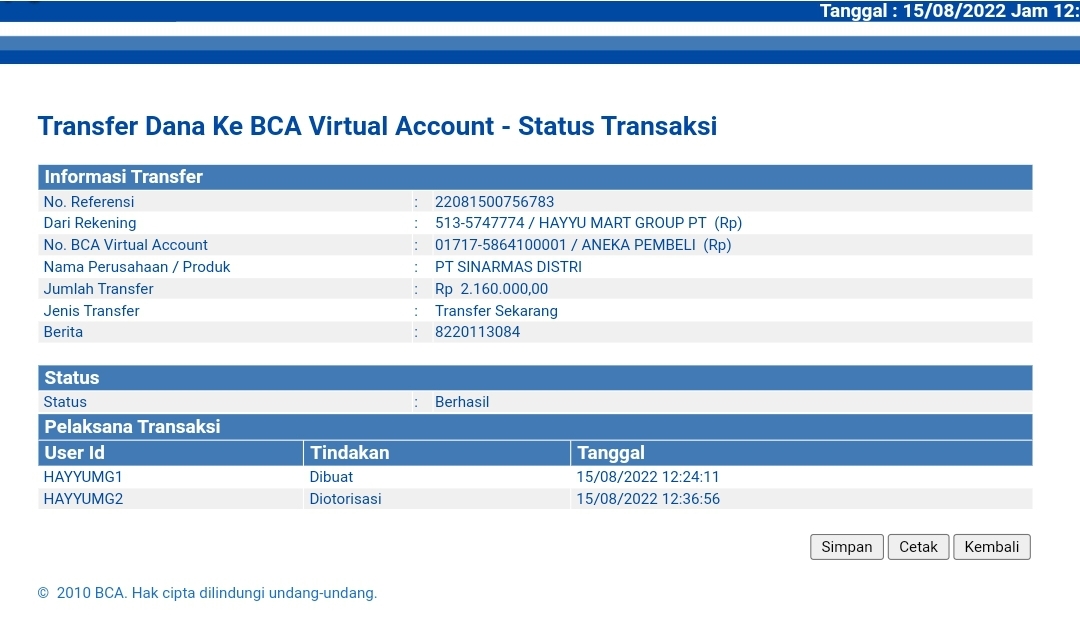The height and width of the screenshot is (640, 1080).
Task: Select the company name PT SINARMAS DISTRI
Action: pos(508,267)
